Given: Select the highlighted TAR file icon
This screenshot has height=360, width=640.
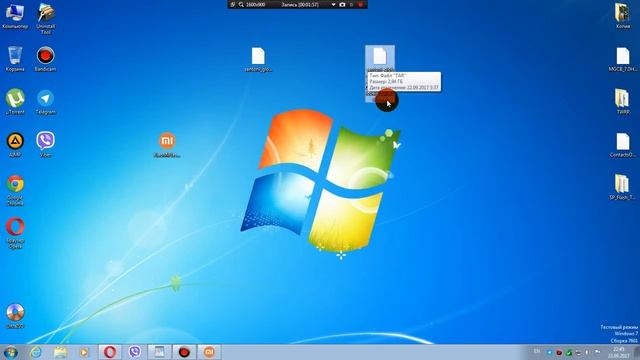Looking at the screenshot, I should click(x=380, y=56).
